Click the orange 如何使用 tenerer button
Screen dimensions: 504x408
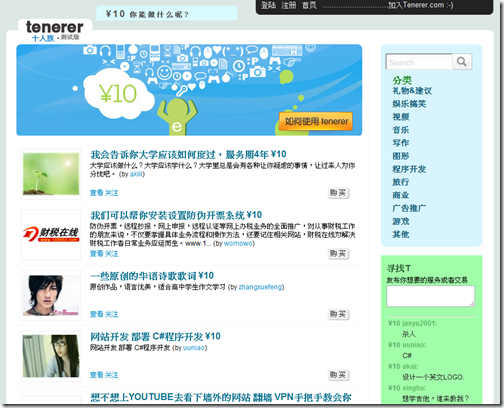coord(316,121)
